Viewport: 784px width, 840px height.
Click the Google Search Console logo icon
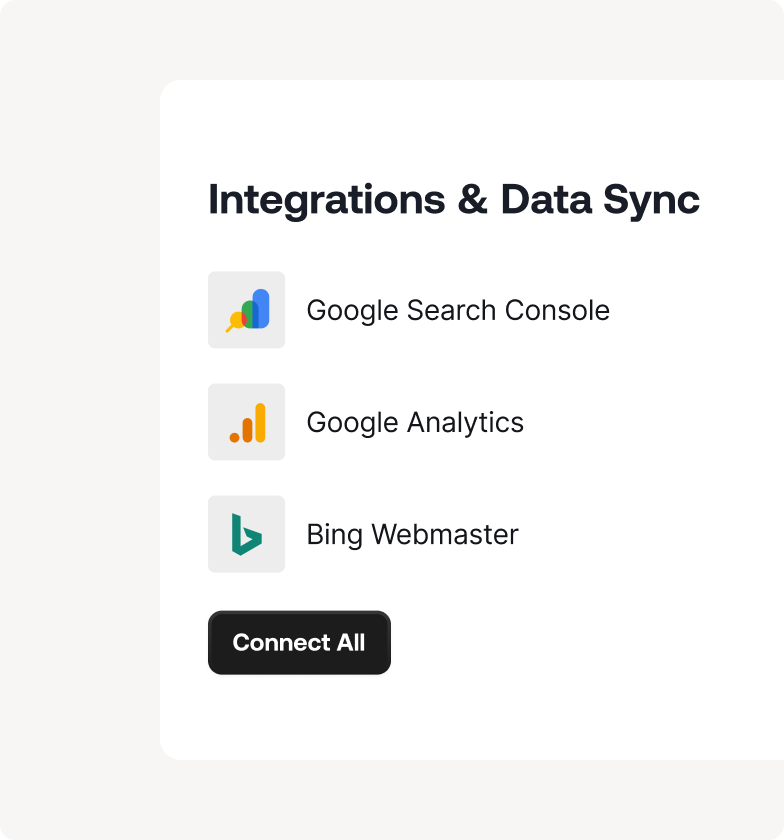tap(247, 310)
